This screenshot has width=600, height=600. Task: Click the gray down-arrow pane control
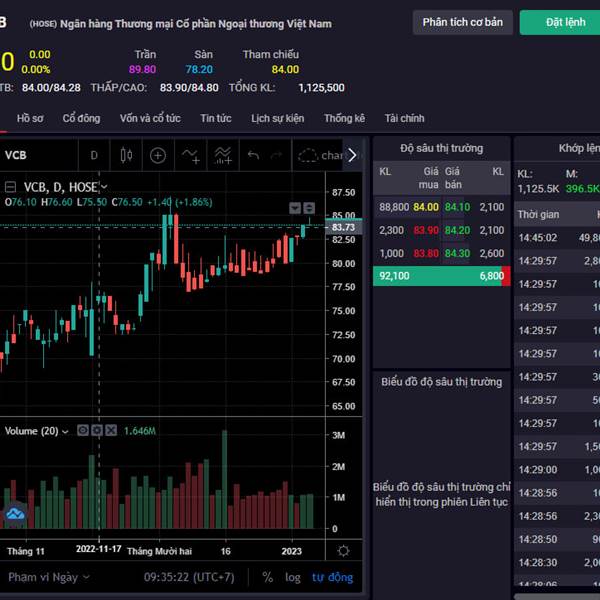295,208
